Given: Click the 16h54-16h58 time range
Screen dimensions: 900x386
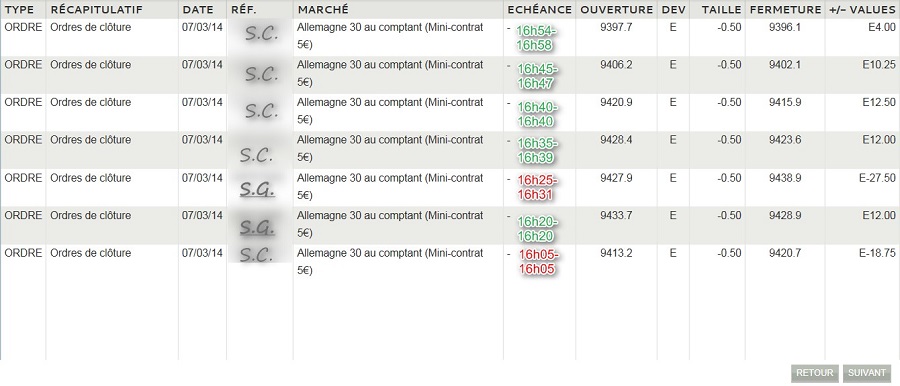Looking at the screenshot, I should (x=536, y=38).
